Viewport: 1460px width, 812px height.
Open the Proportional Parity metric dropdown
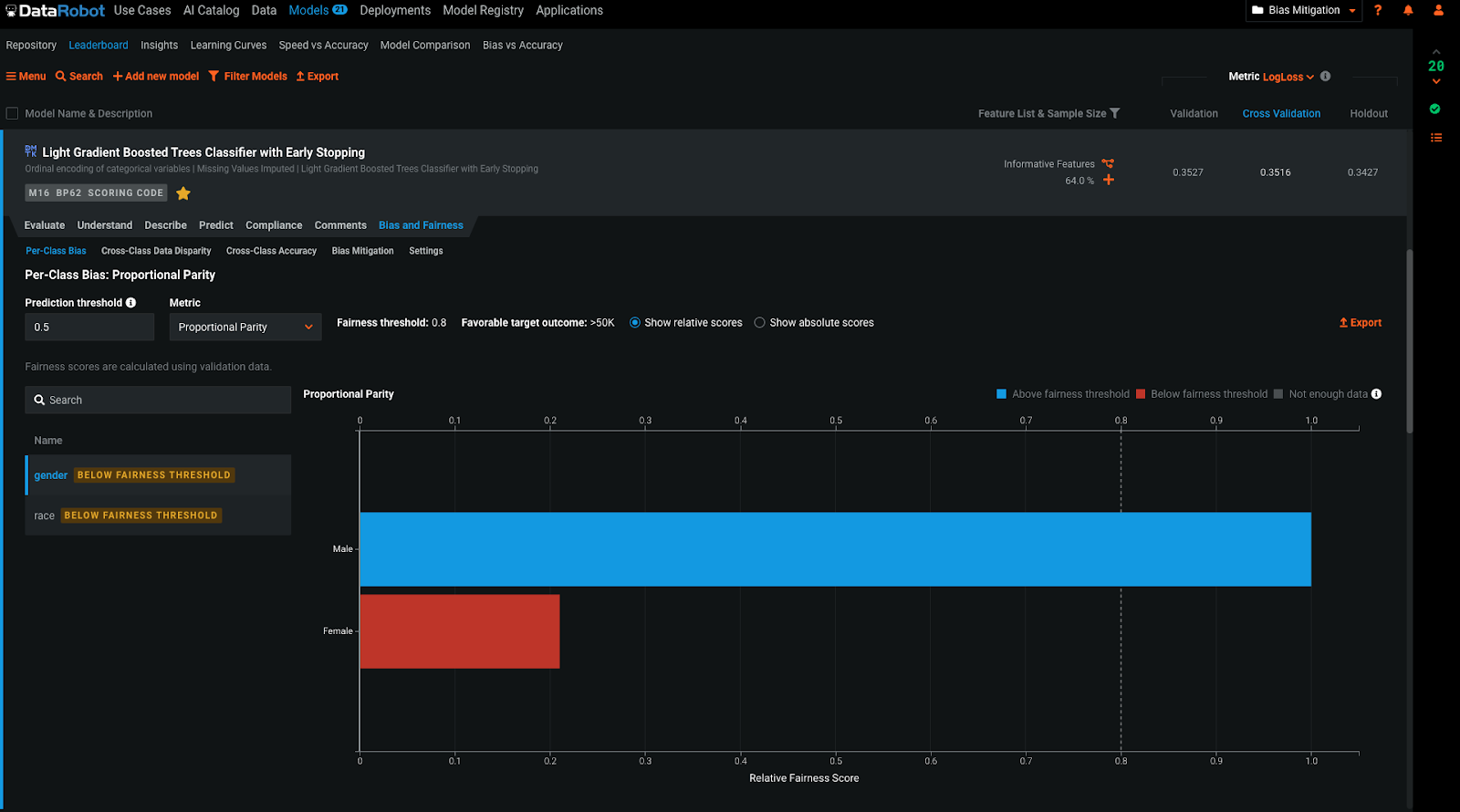(x=245, y=327)
